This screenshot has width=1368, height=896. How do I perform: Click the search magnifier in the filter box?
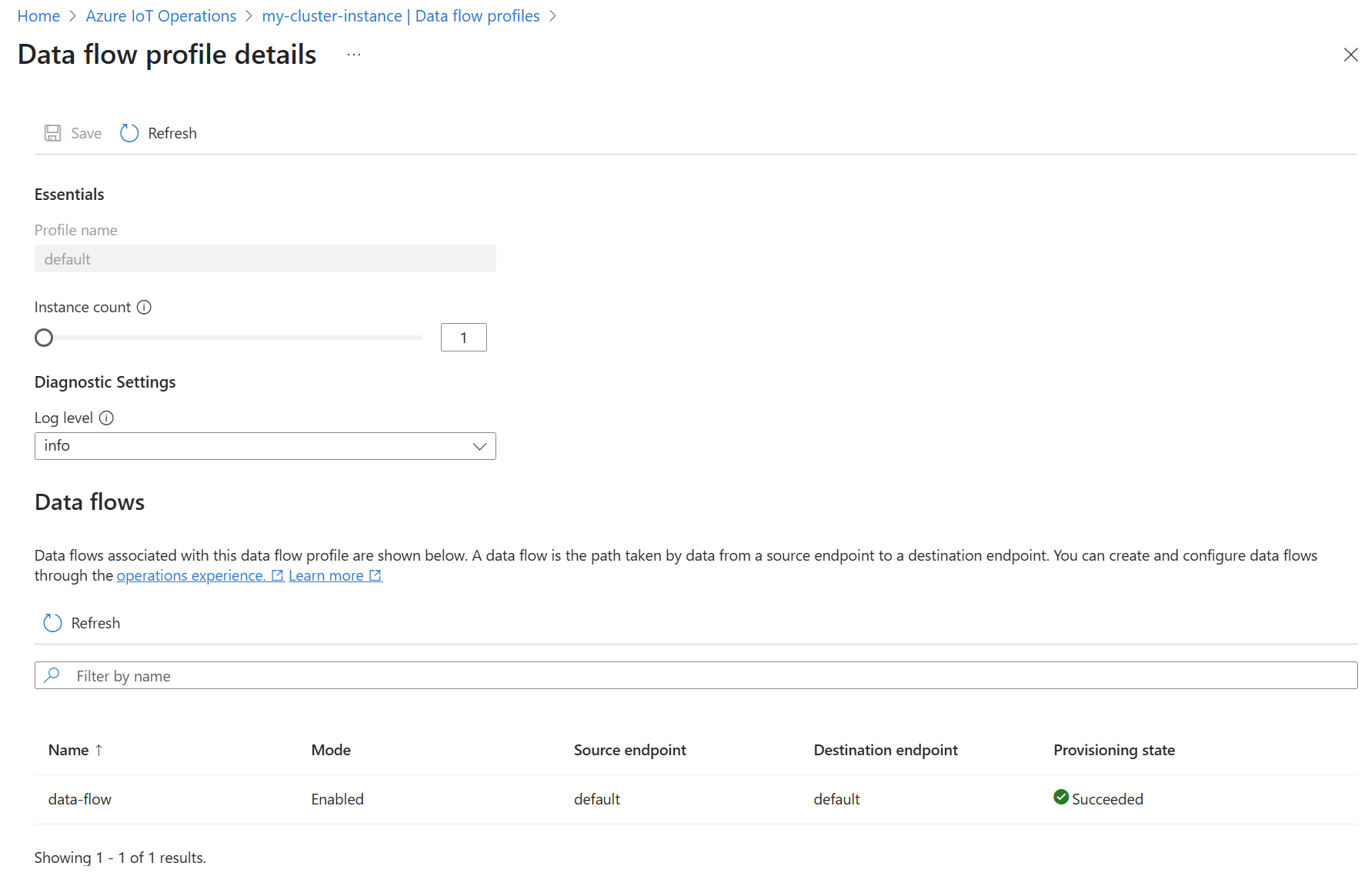tap(52, 675)
